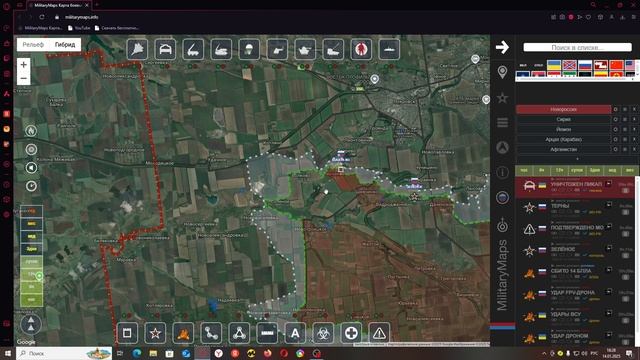Click the speaker sound button on map
Image resolution: width=640 pixels, height=360 pixels.
pyautogui.click(x=31, y=168)
